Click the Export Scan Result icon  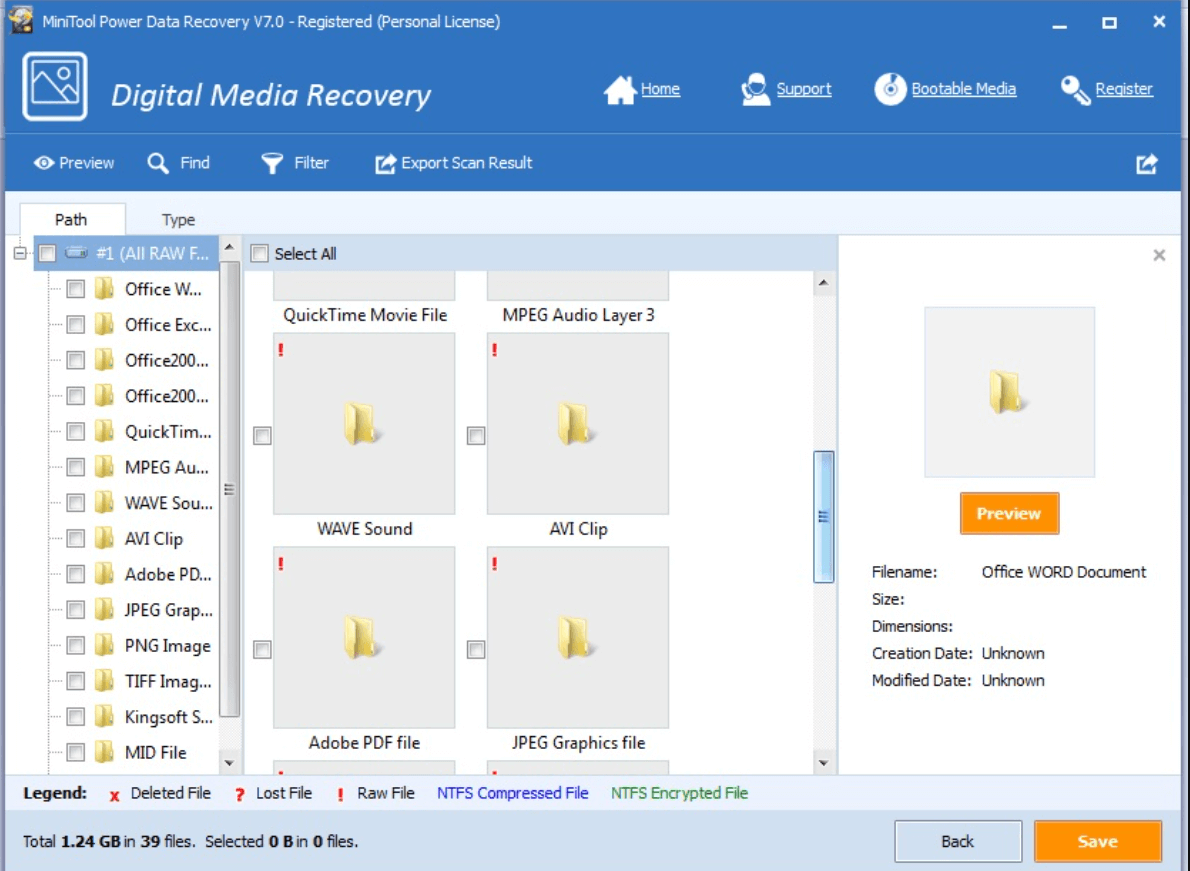tap(383, 162)
